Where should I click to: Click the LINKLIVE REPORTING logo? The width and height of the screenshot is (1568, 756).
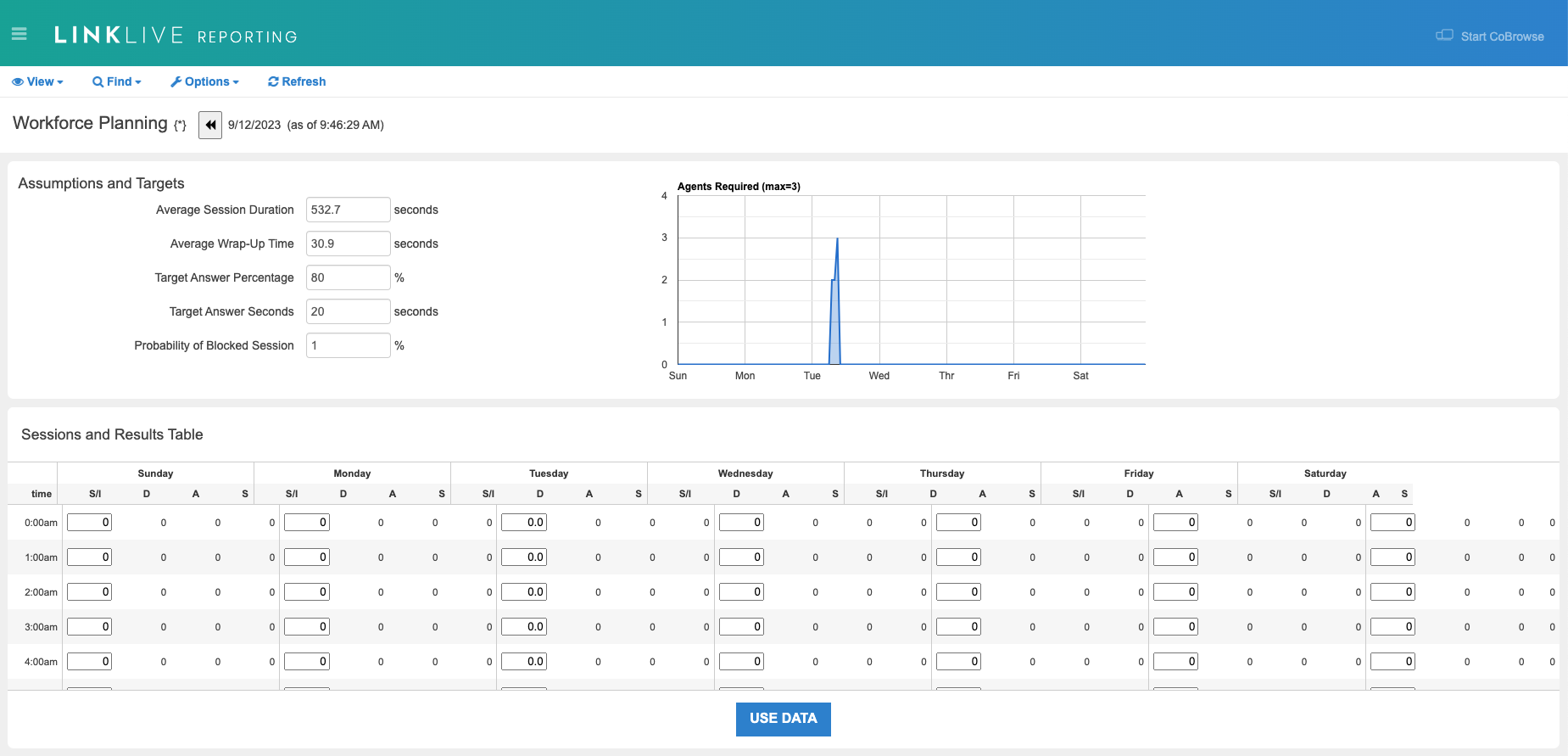(176, 36)
